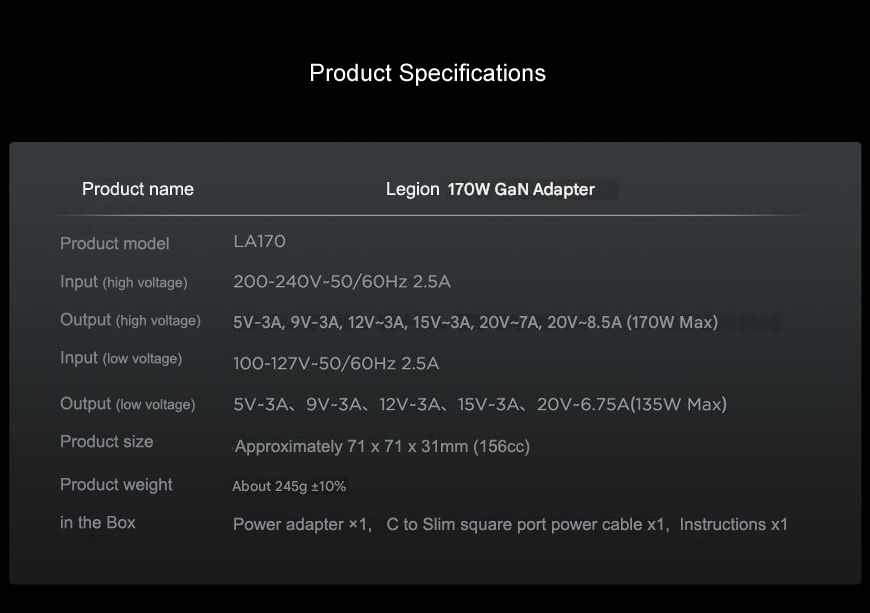Image resolution: width=870 pixels, height=613 pixels.
Task: Select the Output (high voltage) label
Action: click(x=130, y=320)
